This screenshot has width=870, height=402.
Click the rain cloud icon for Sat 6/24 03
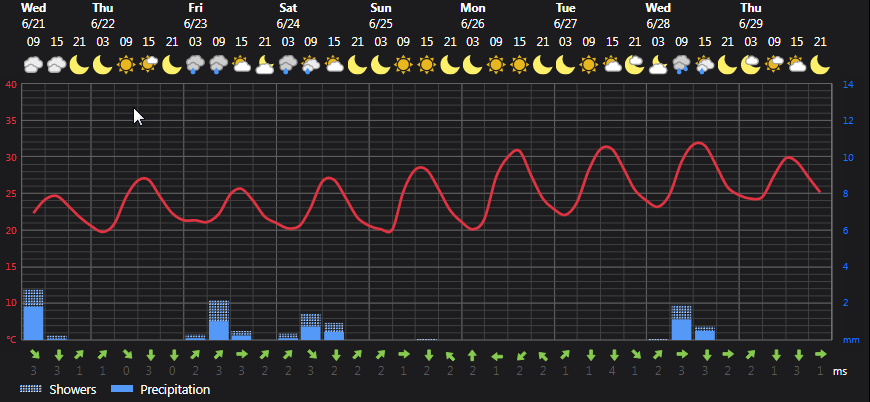(288, 65)
